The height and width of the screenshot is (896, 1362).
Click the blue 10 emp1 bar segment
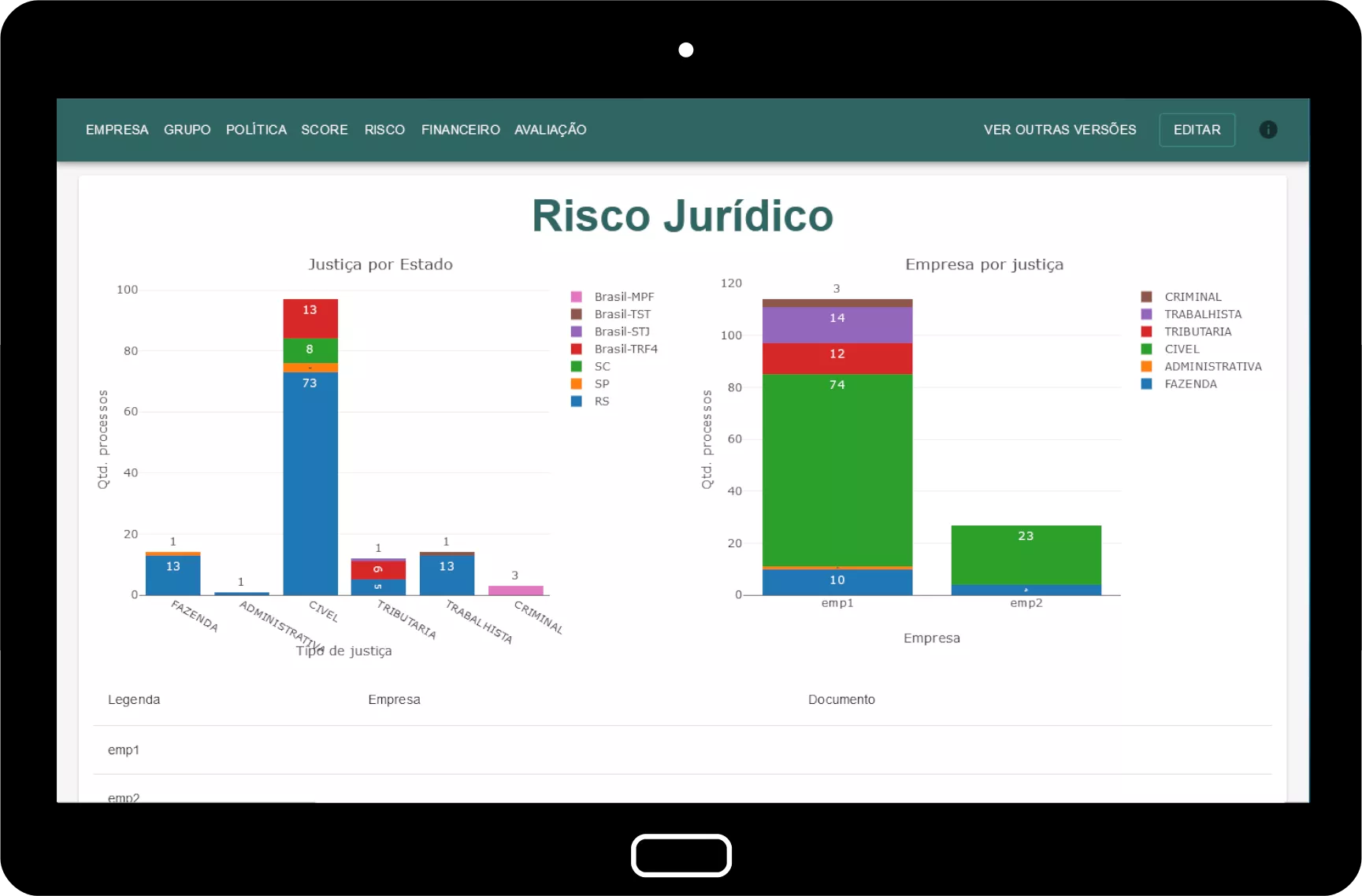(837, 582)
